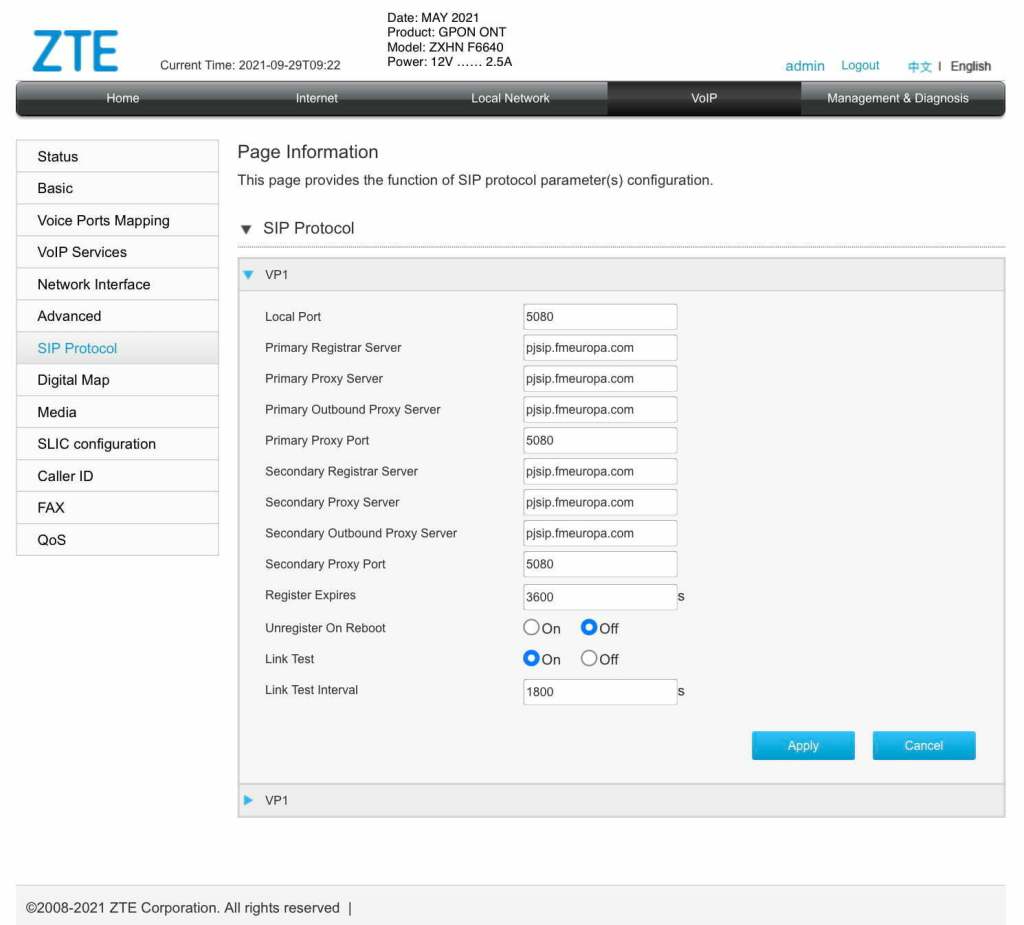
Task: Focus the Local Port input field
Action: tap(600, 317)
